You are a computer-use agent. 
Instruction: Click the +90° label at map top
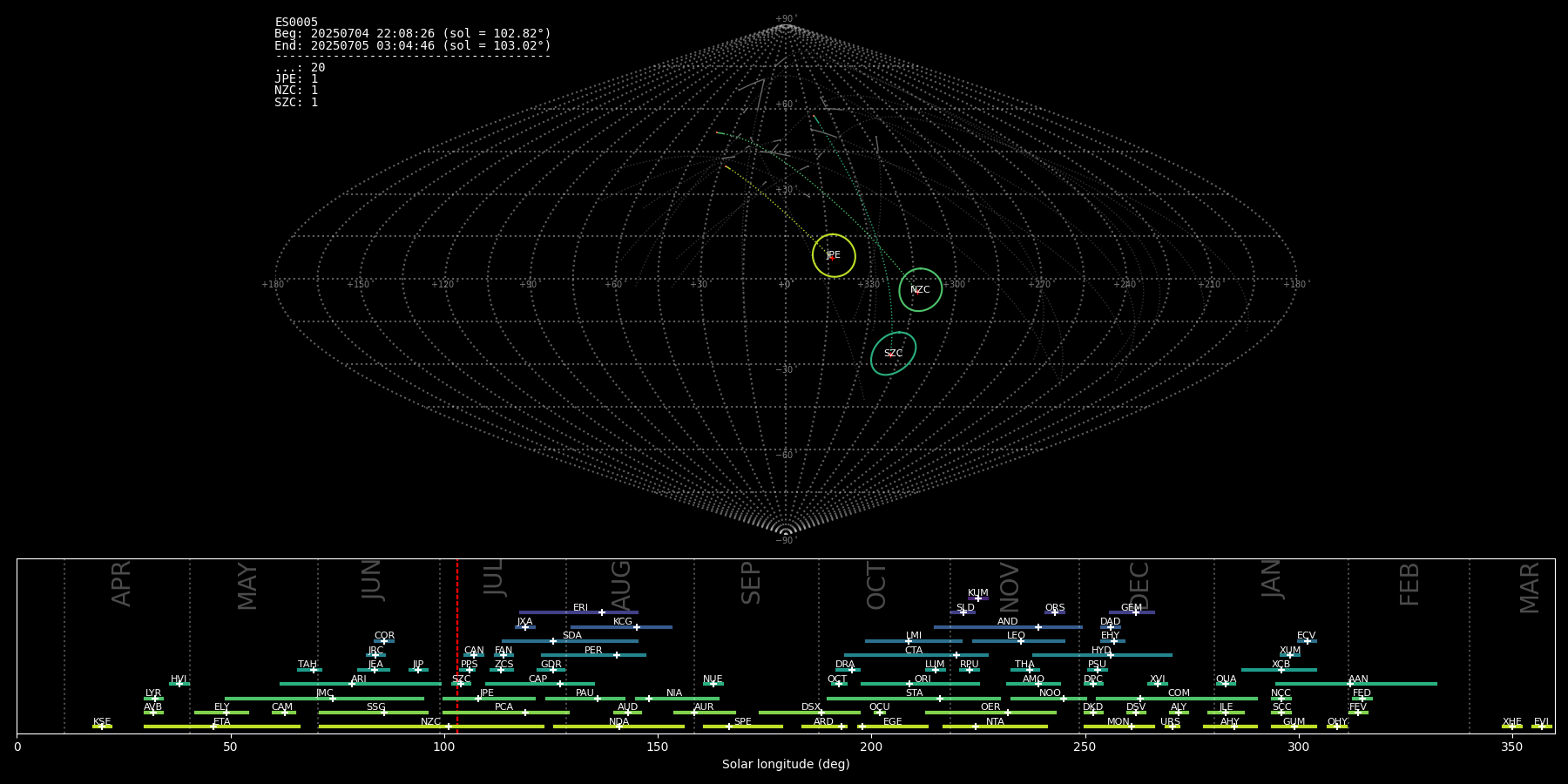point(786,19)
